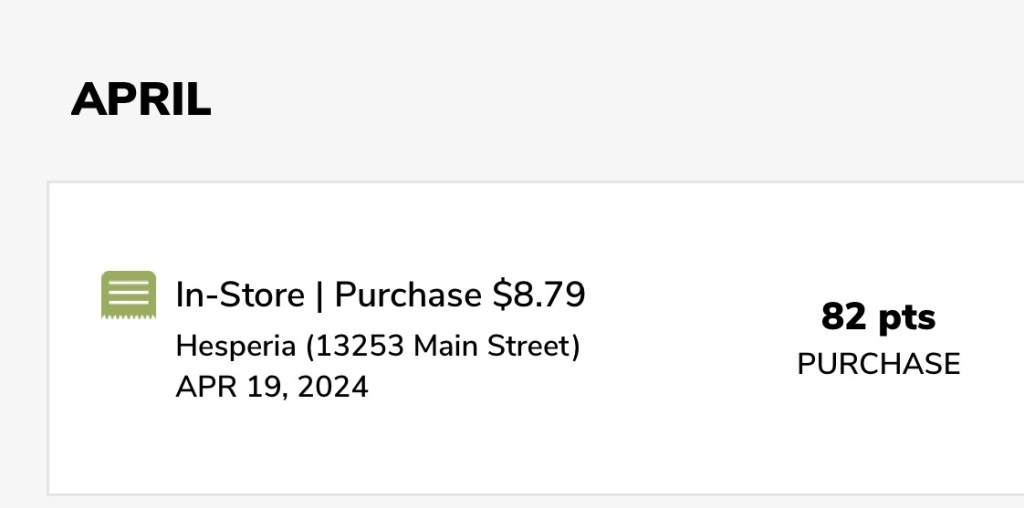Click the green receipt icon
Viewport: 1024px width, 508px height.
coord(128,294)
